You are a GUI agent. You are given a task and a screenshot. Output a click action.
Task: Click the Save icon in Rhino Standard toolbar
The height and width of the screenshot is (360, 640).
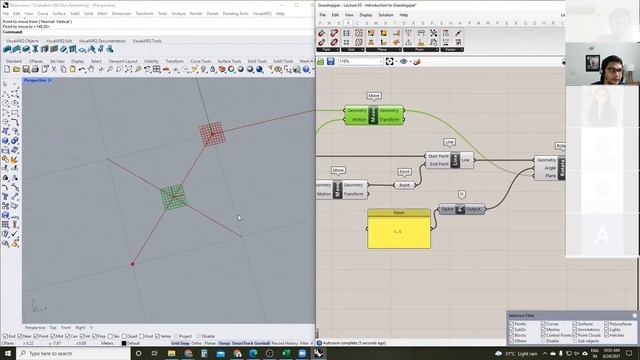[26, 69]
